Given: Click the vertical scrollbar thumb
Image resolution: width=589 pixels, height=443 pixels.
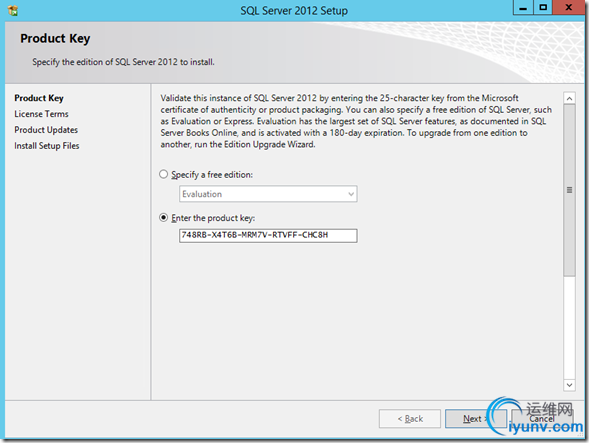Looking at the screenshot, I should [569, 190].
